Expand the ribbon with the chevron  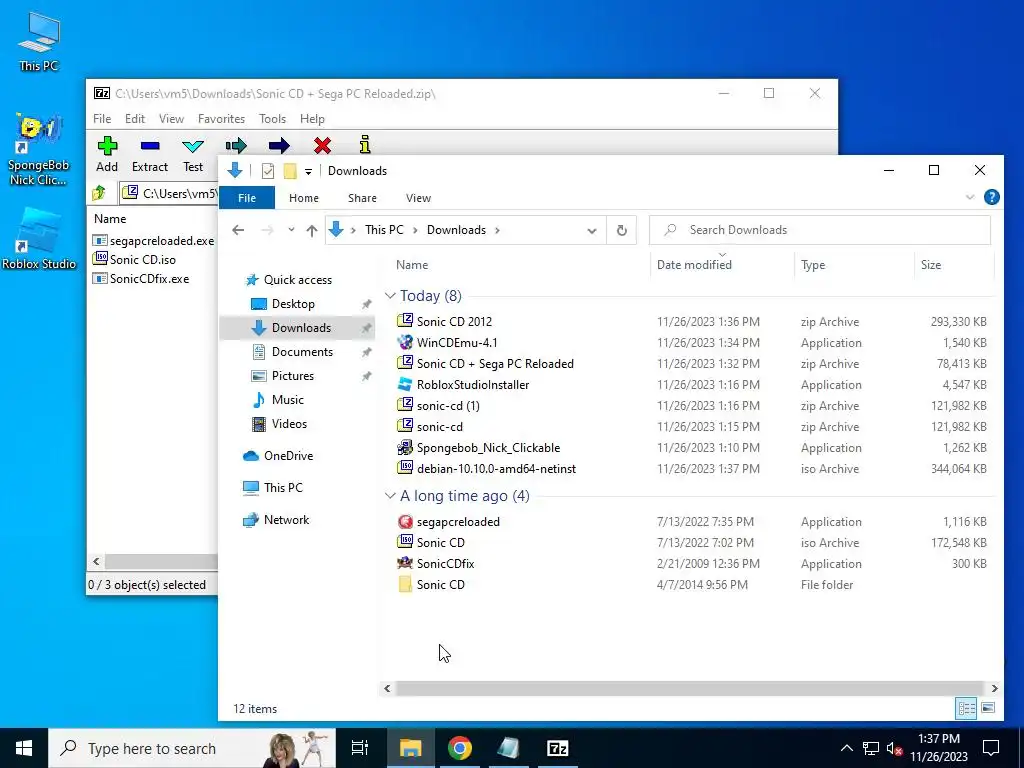(x=970, y=197)
